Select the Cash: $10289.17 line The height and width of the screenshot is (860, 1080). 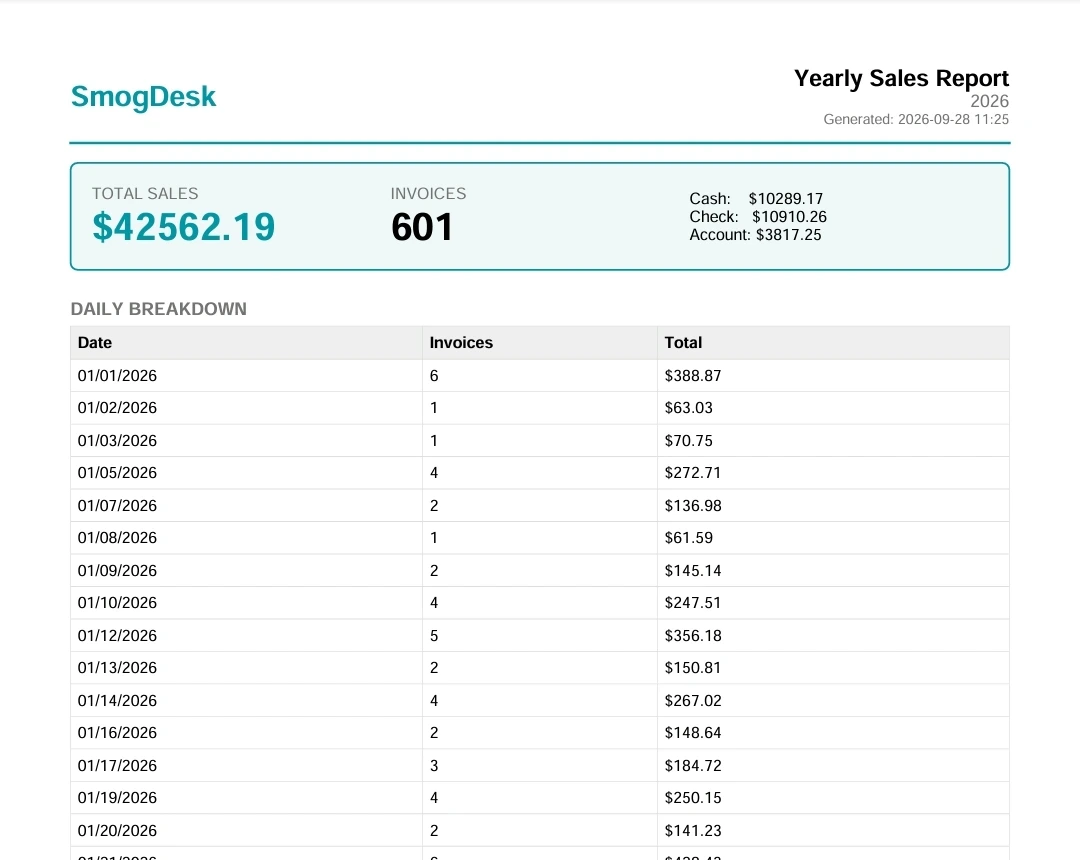[x=756, y=198]
